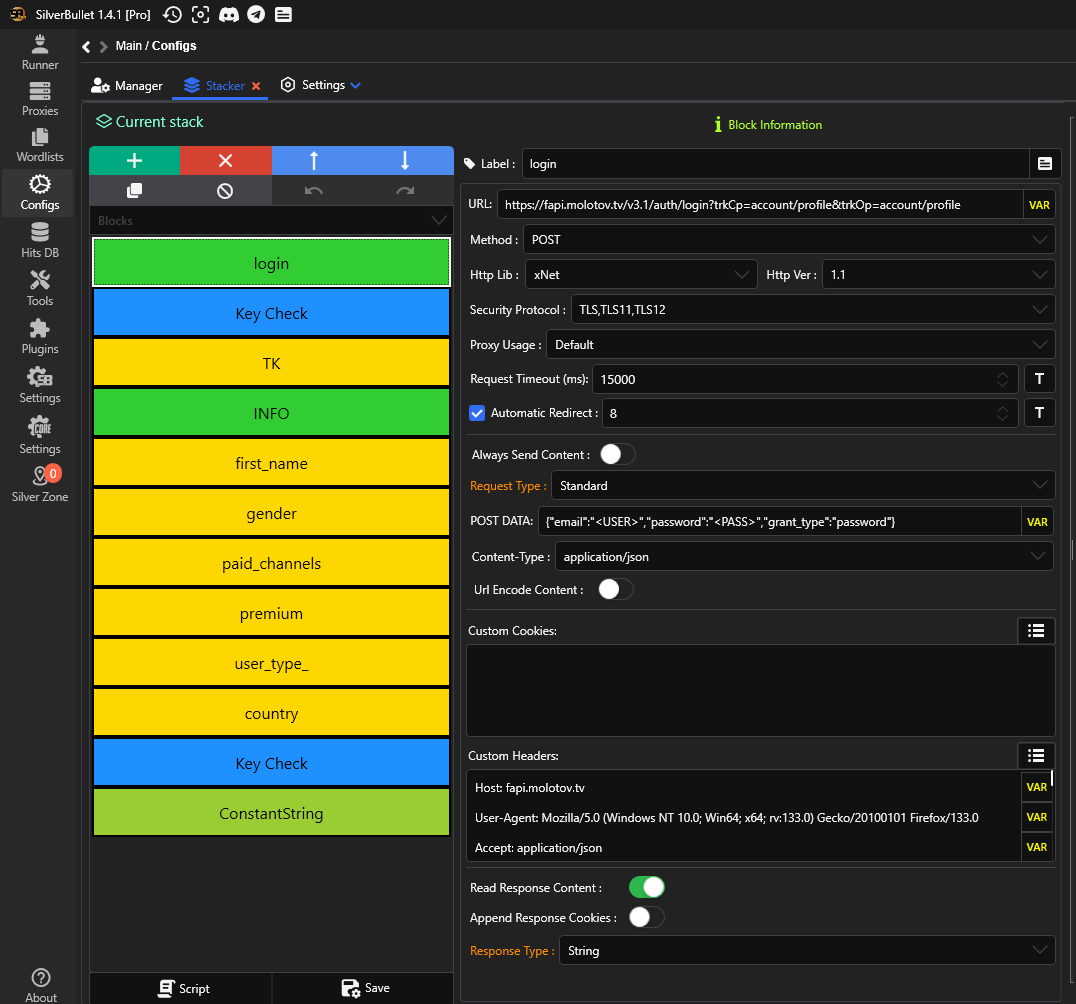Move selected block down with down arrow
Screen dimensions: 1076x1004
coord(405,161)
